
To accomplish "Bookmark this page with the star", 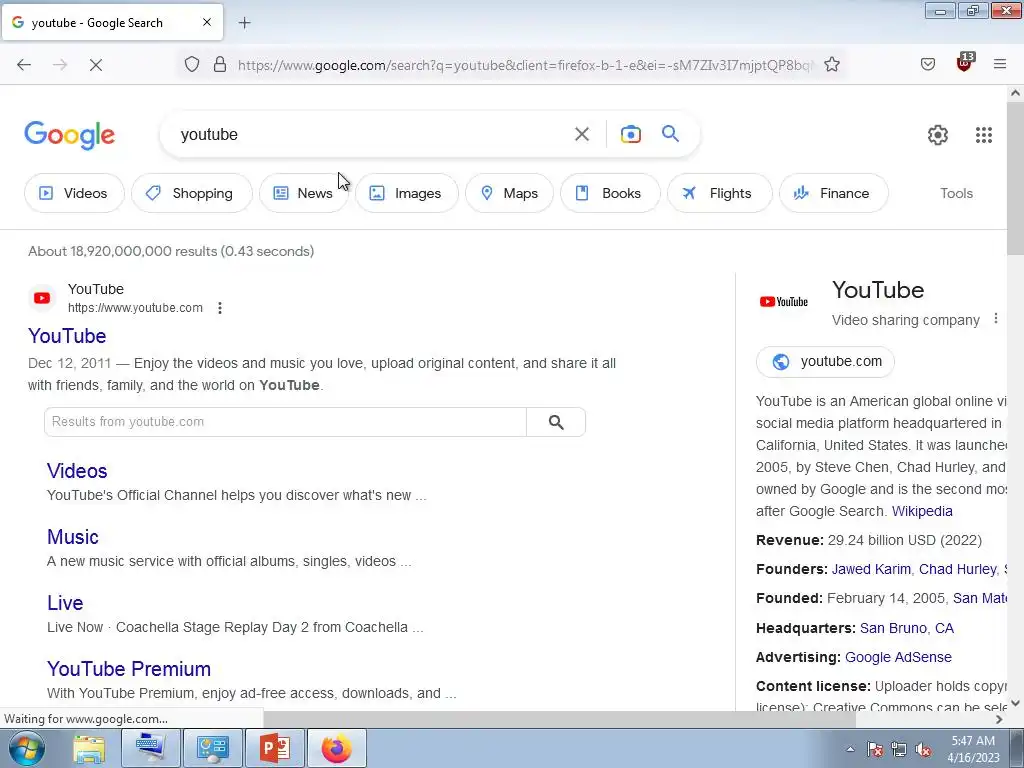I will tap(831, 64).
